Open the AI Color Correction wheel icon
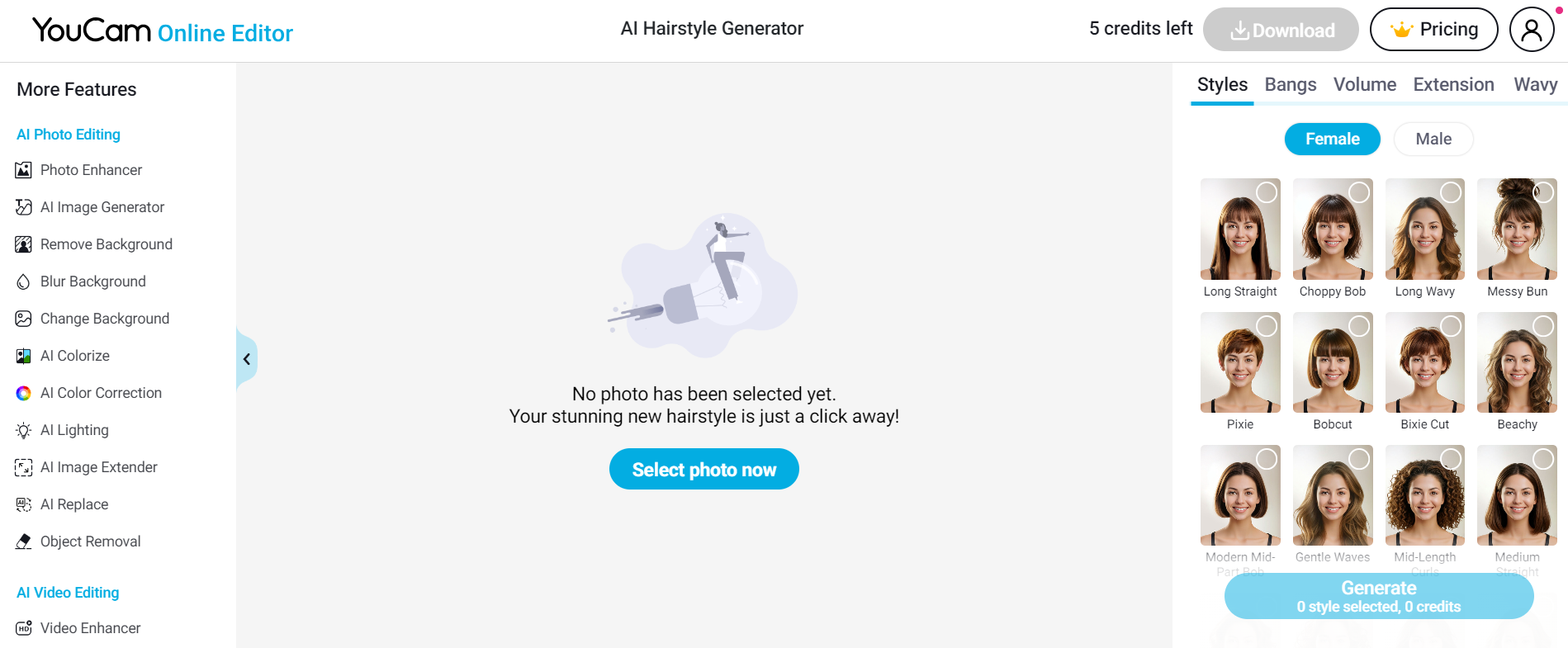 point(23,393)
